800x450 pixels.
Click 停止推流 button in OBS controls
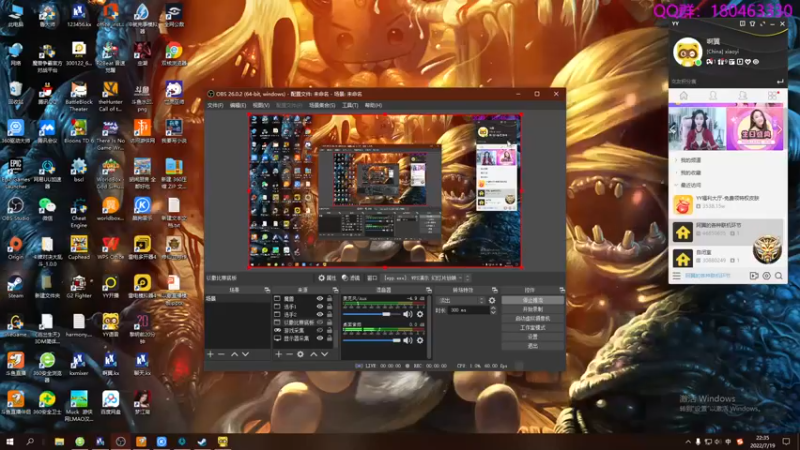coord(533,301)
